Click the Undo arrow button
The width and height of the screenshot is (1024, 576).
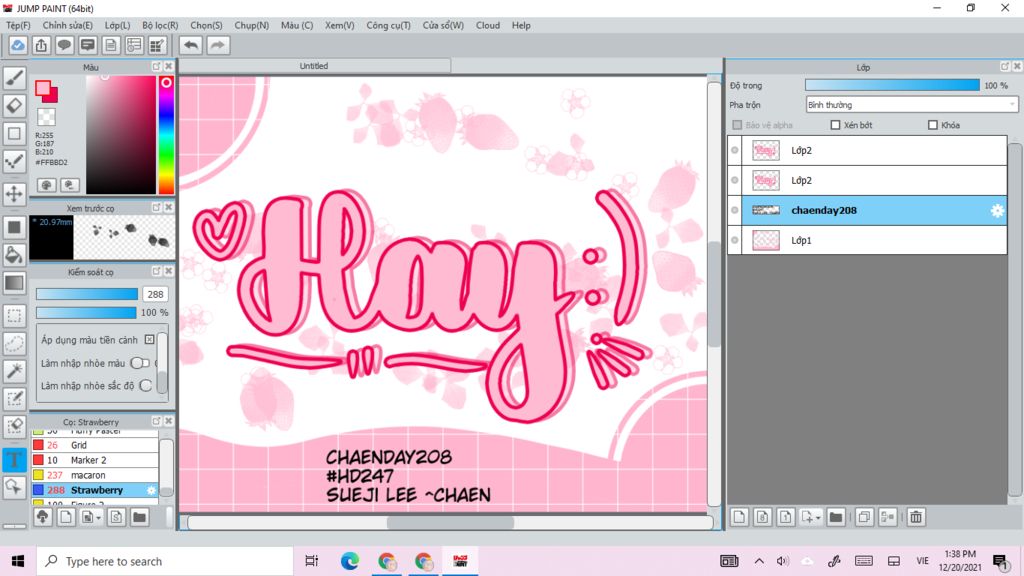(191, 45)
